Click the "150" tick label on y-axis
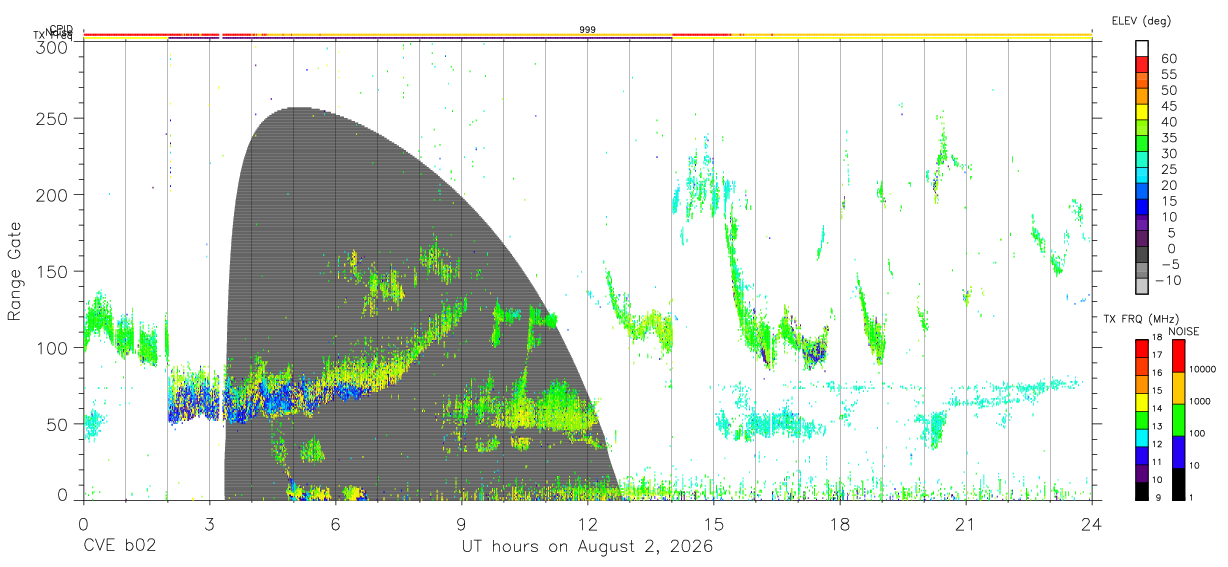Screen dimensions: 1228x567 pyautogui.click(x=53, y=271)
